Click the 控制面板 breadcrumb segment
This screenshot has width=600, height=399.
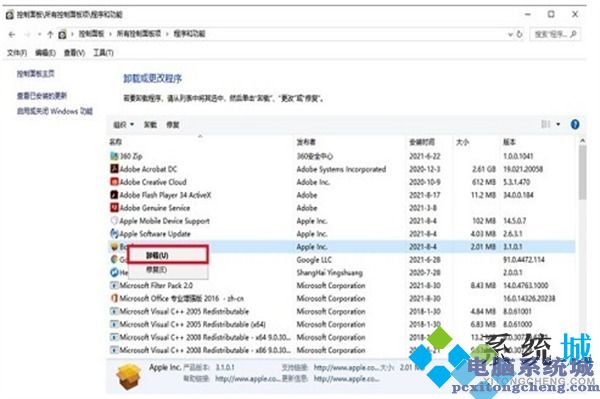coord(91,34)
